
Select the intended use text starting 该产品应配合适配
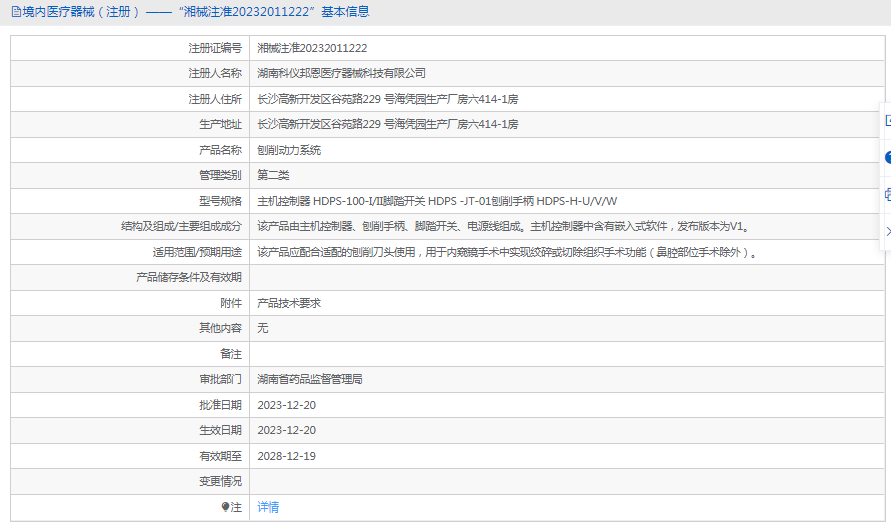(507, 252)
